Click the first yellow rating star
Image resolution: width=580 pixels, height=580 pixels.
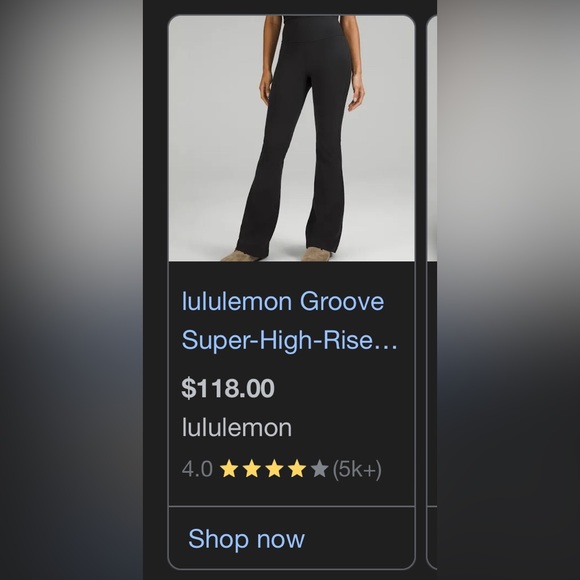point(229,469)
